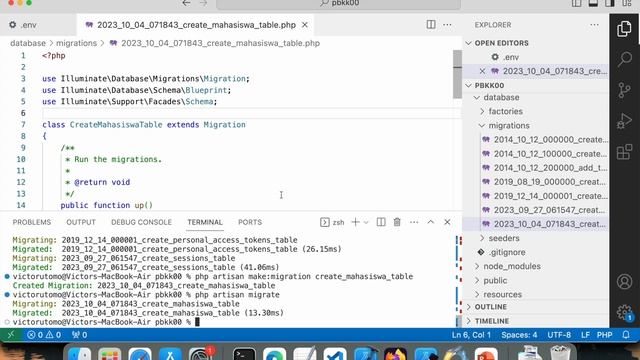This screenshot has width=640, height=360.
Task: Split the terminal pane
Action: click(381, 222)
